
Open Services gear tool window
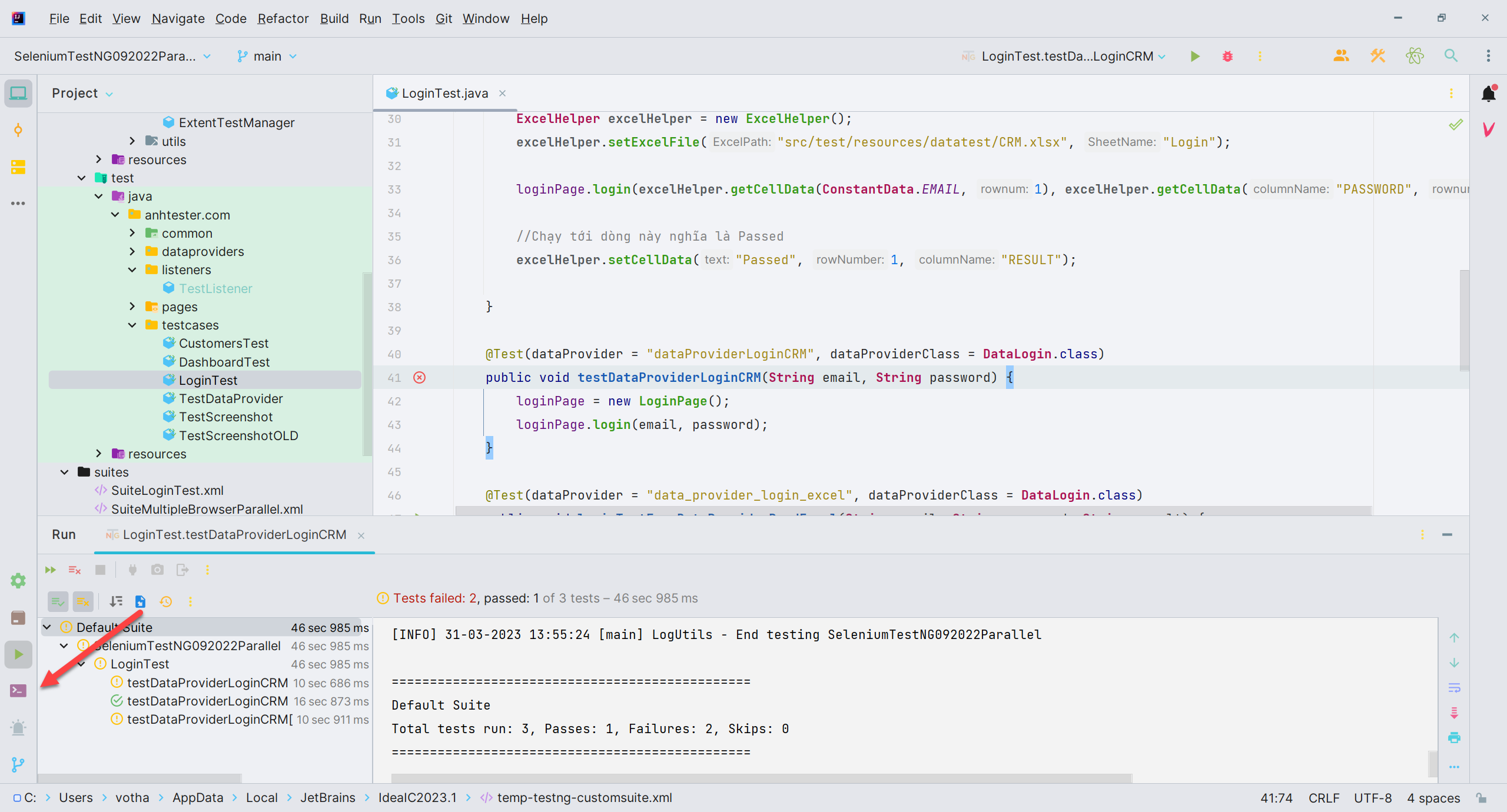pos(18,581)
